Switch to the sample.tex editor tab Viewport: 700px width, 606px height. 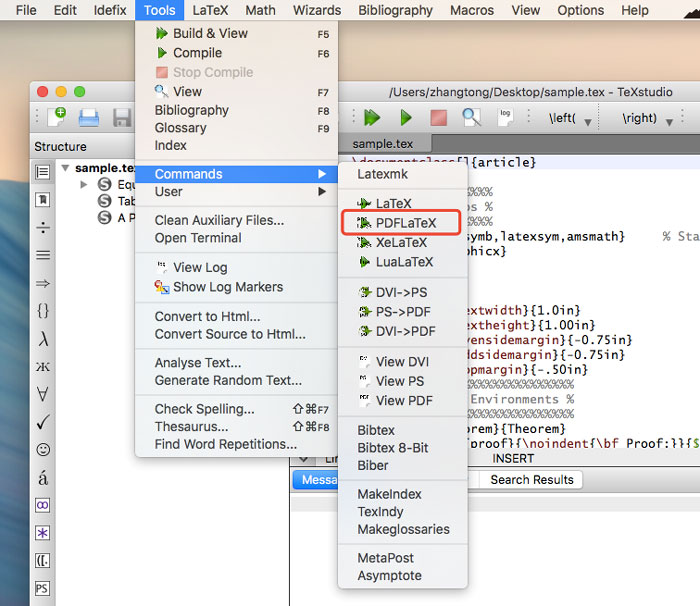coord(385,144)
